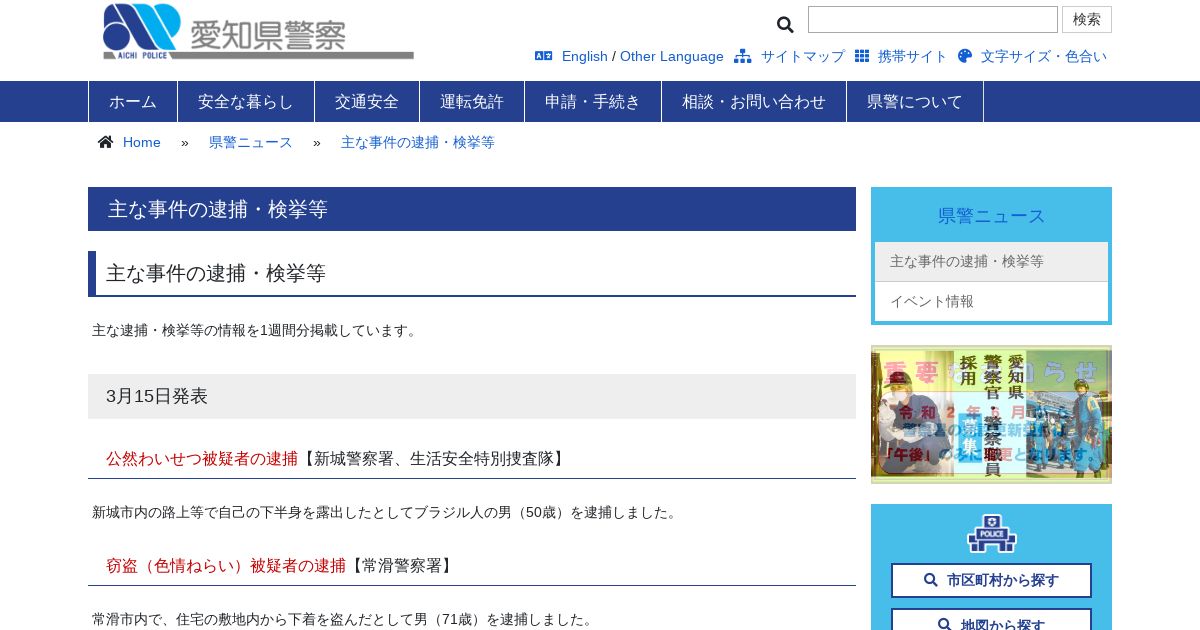This screenshot has height=630, width=1200.
Task: Click the Home breadcrumb link
Action: [142, 142]
